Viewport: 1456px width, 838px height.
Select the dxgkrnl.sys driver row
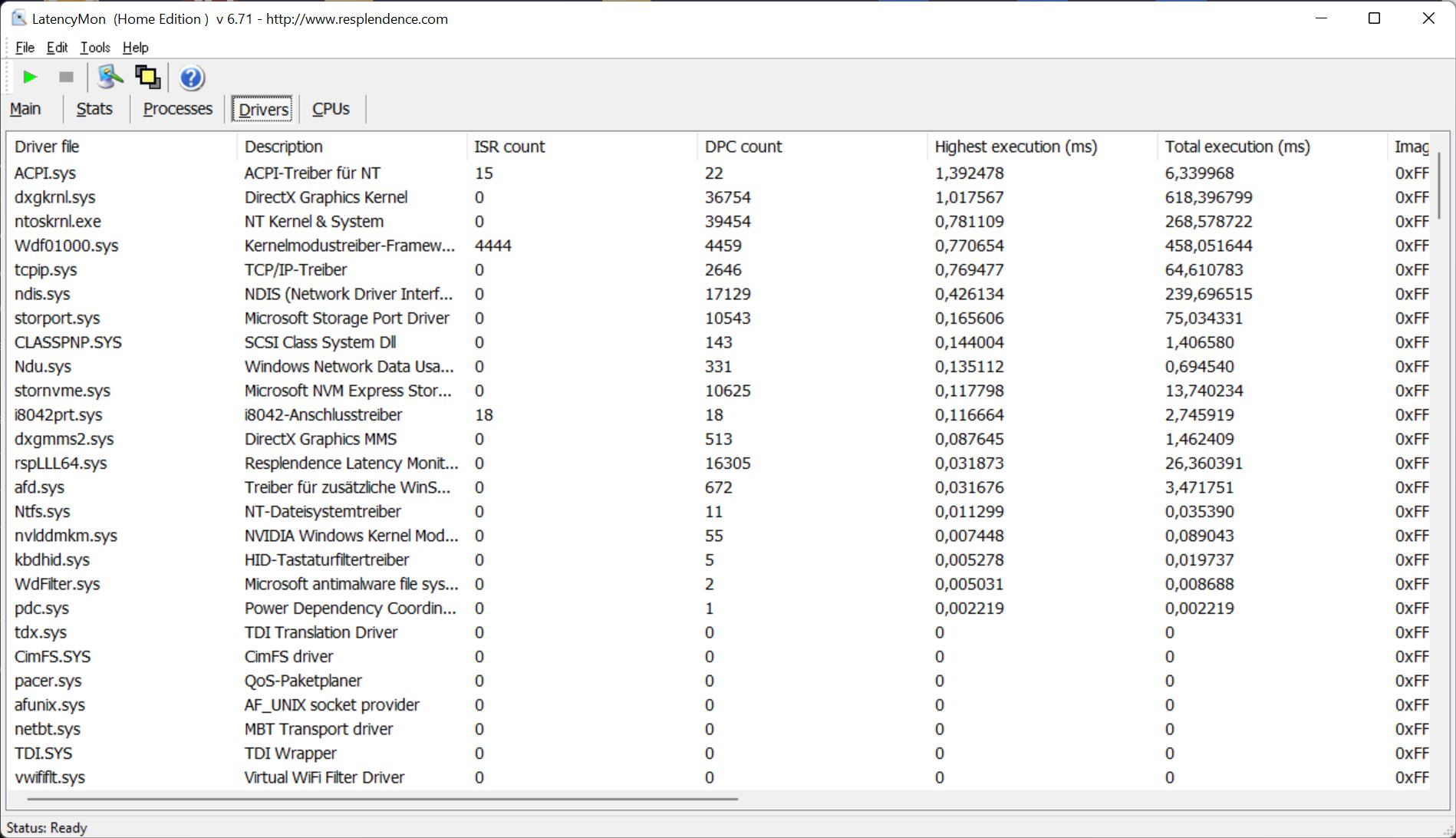[x=55, y=197]
